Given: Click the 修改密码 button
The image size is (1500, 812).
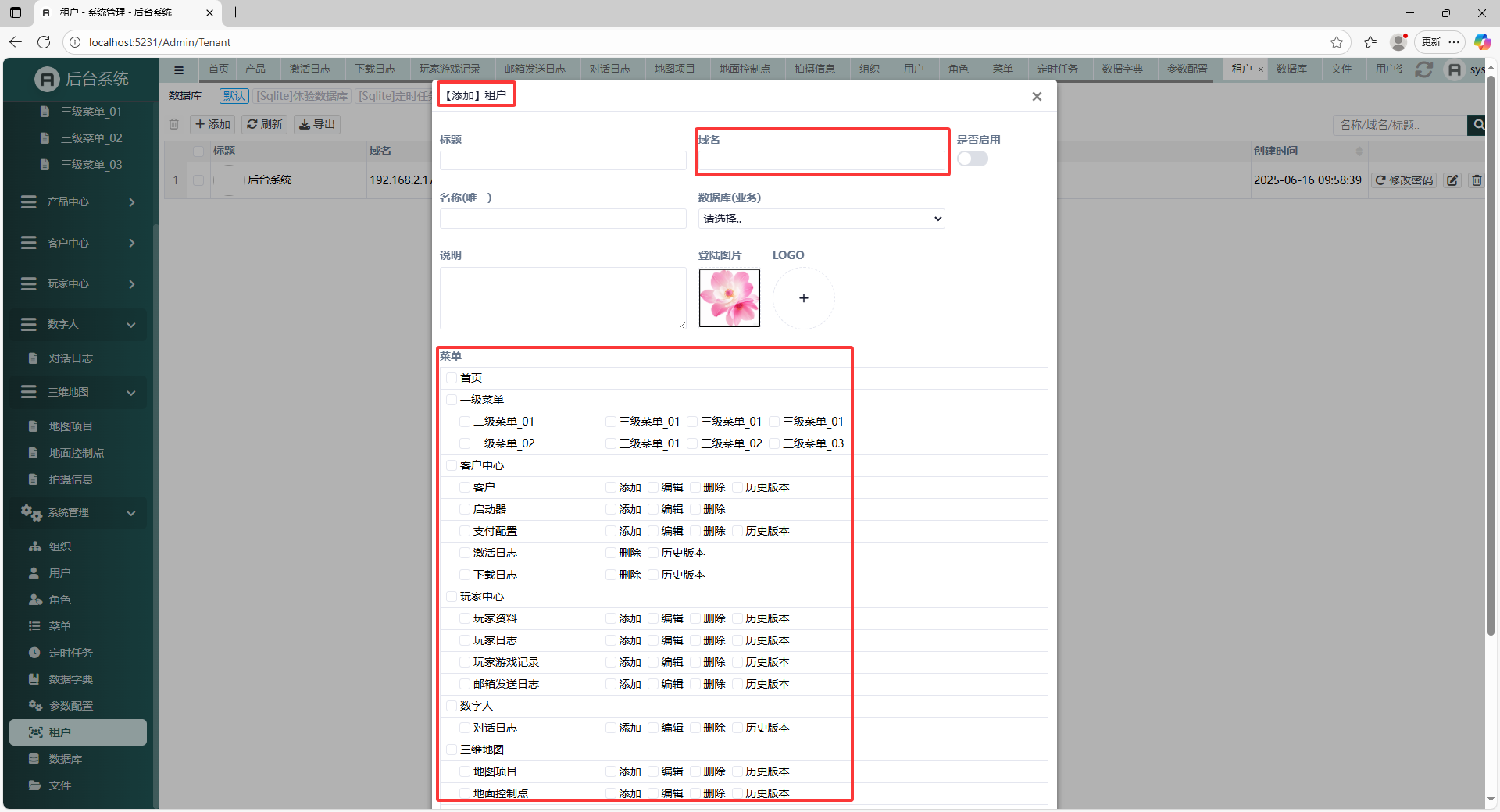Looking at the screenshot, I should pyautogui.click(x=1404, y=180).
